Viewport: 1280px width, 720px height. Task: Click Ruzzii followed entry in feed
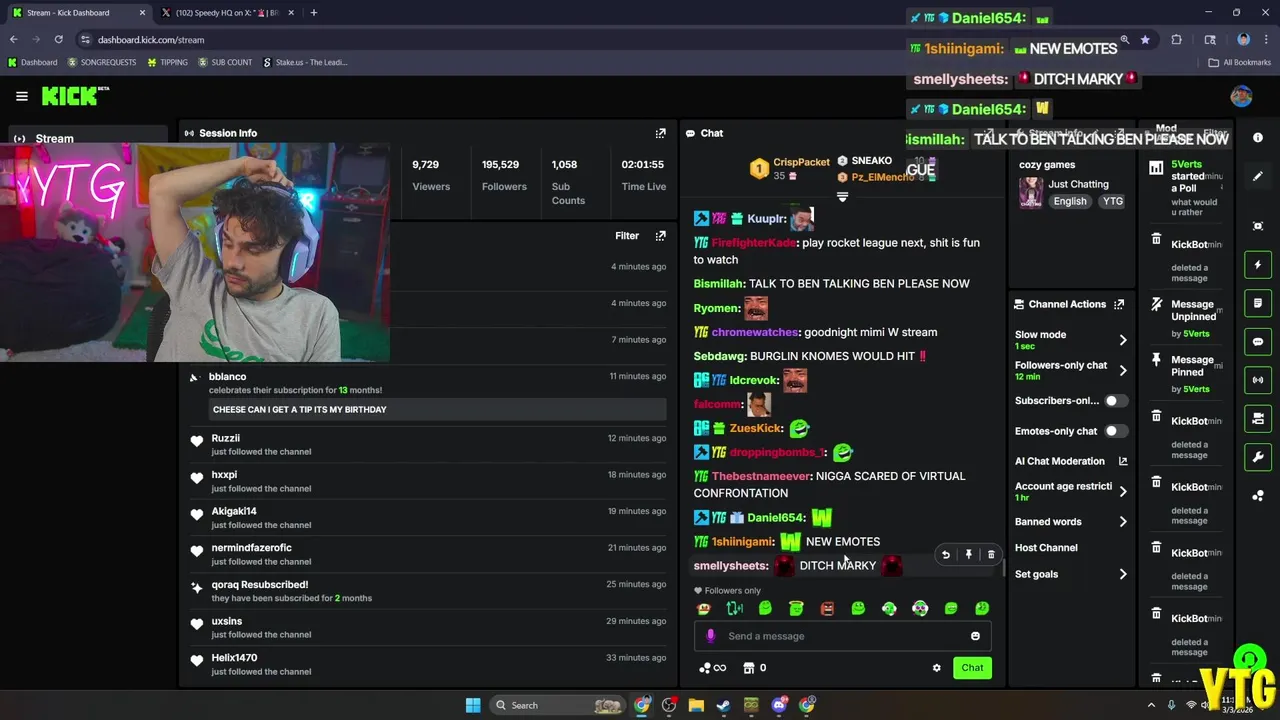point(428,444)
